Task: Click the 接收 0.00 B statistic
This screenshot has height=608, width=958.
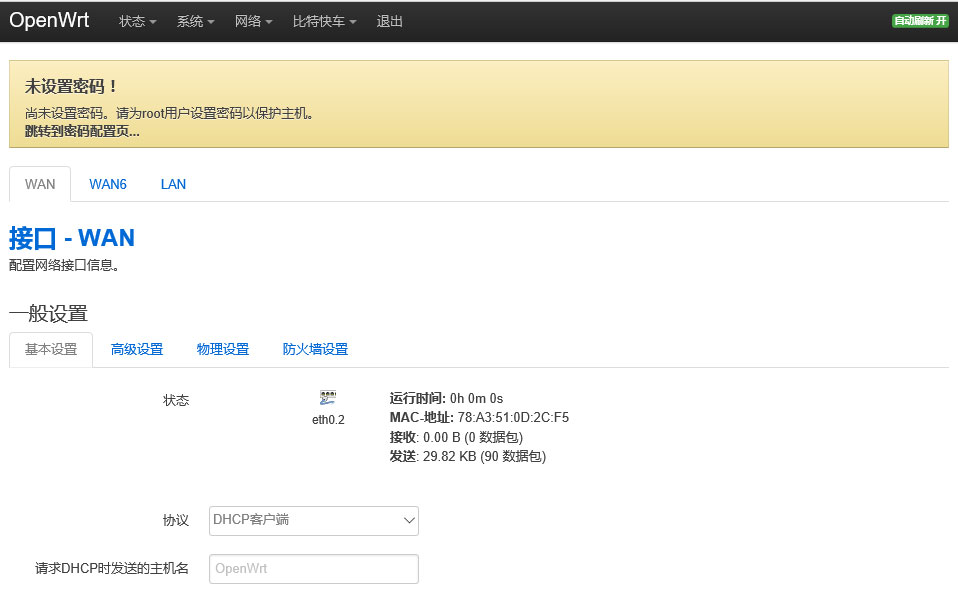Action: (456, 437)
